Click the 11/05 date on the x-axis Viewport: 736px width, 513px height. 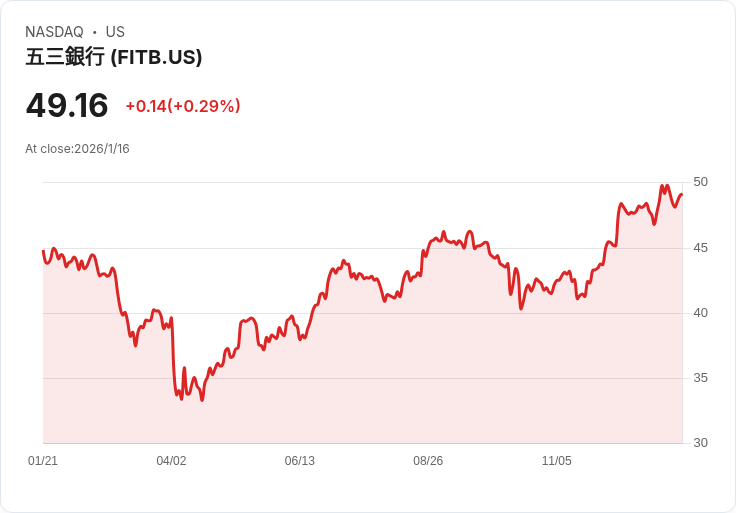tap(557, 461)
